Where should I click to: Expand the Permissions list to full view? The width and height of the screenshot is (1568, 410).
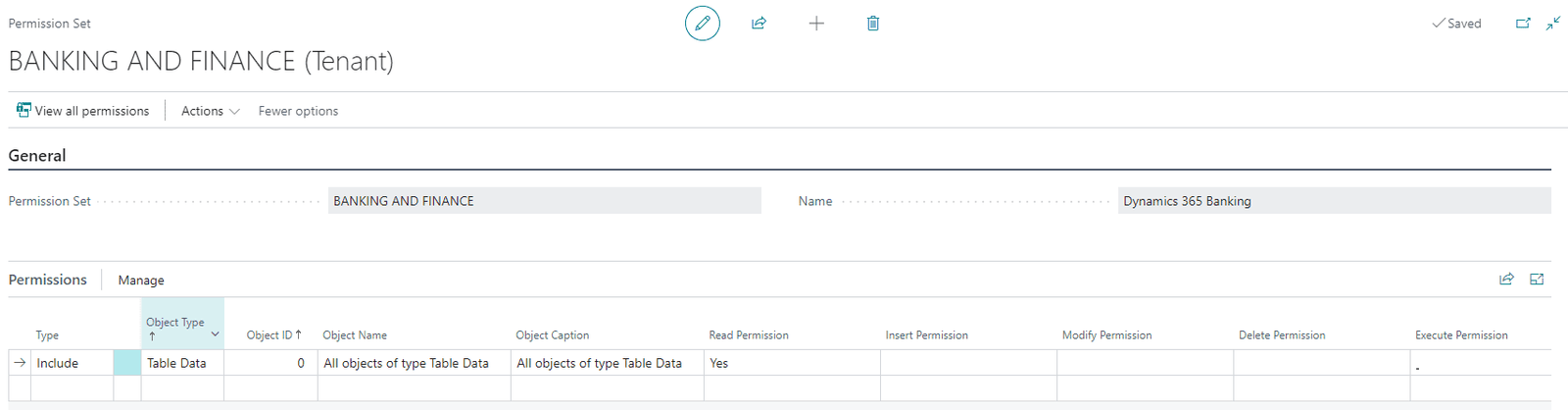[x=1537, y=280]
